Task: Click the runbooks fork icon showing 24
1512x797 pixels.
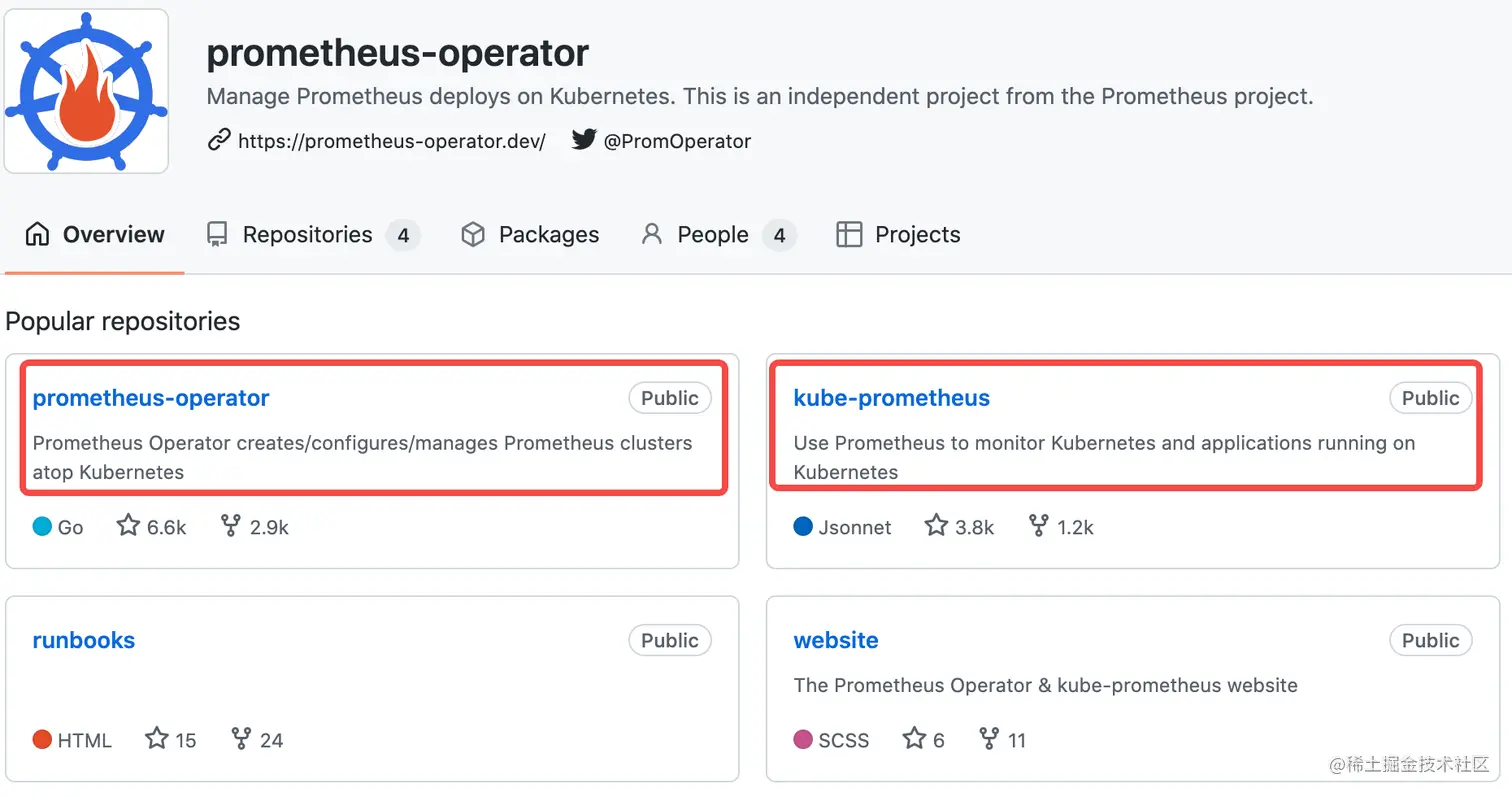Action: 241,739
